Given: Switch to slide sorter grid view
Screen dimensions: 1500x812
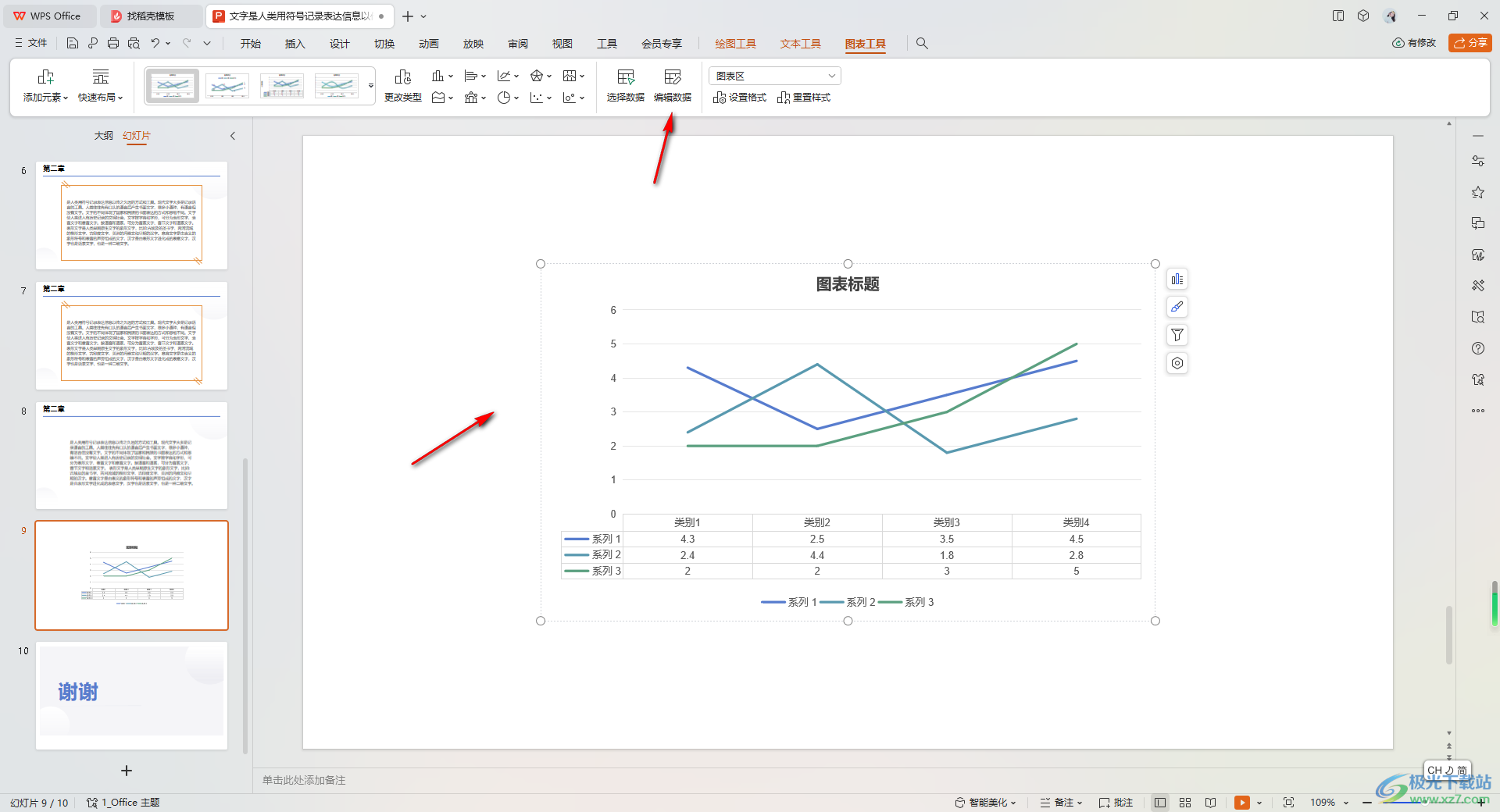Looking at the screenshot, I should (x=1185, y=803).
